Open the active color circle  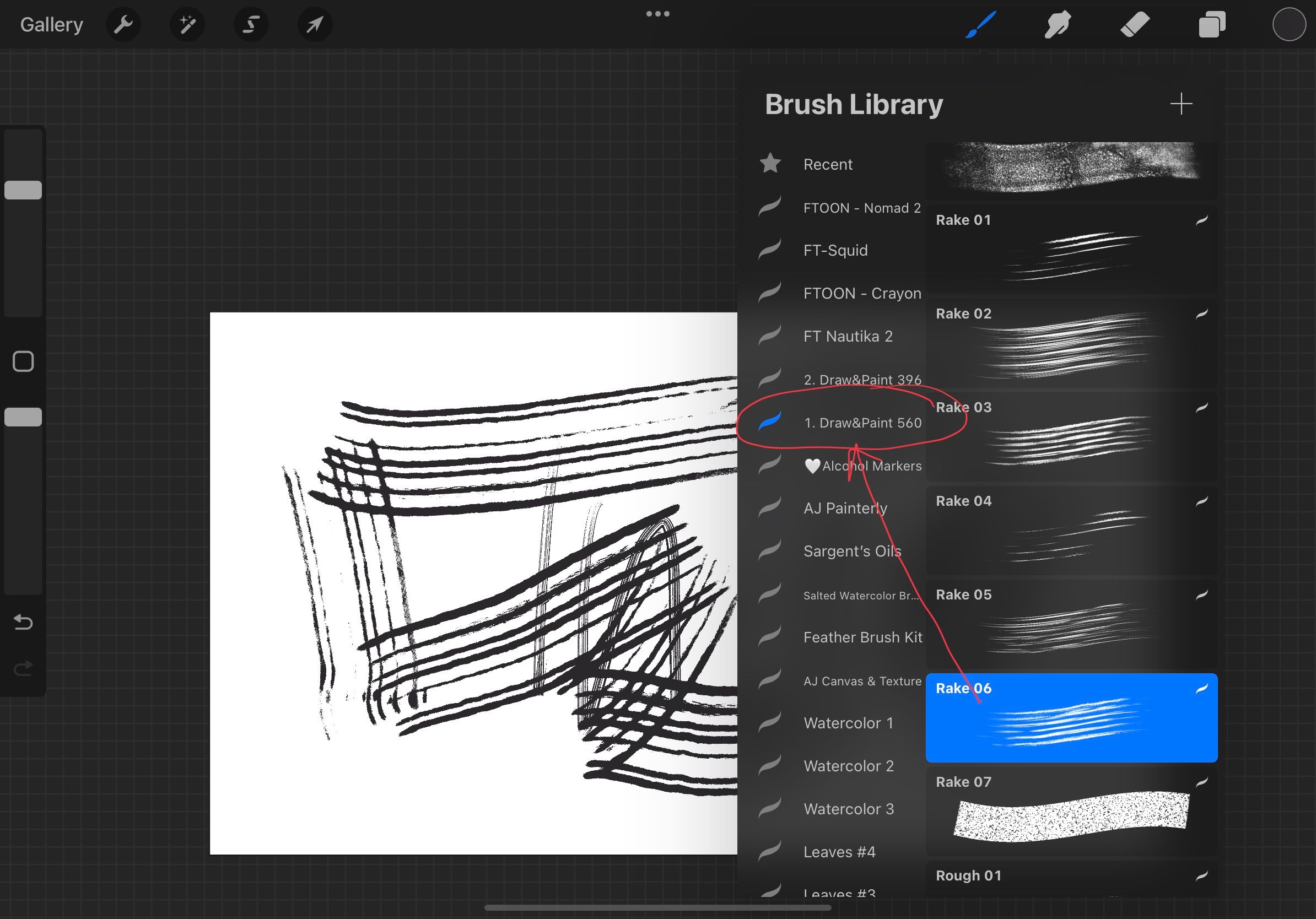(x=1288, y=25)
